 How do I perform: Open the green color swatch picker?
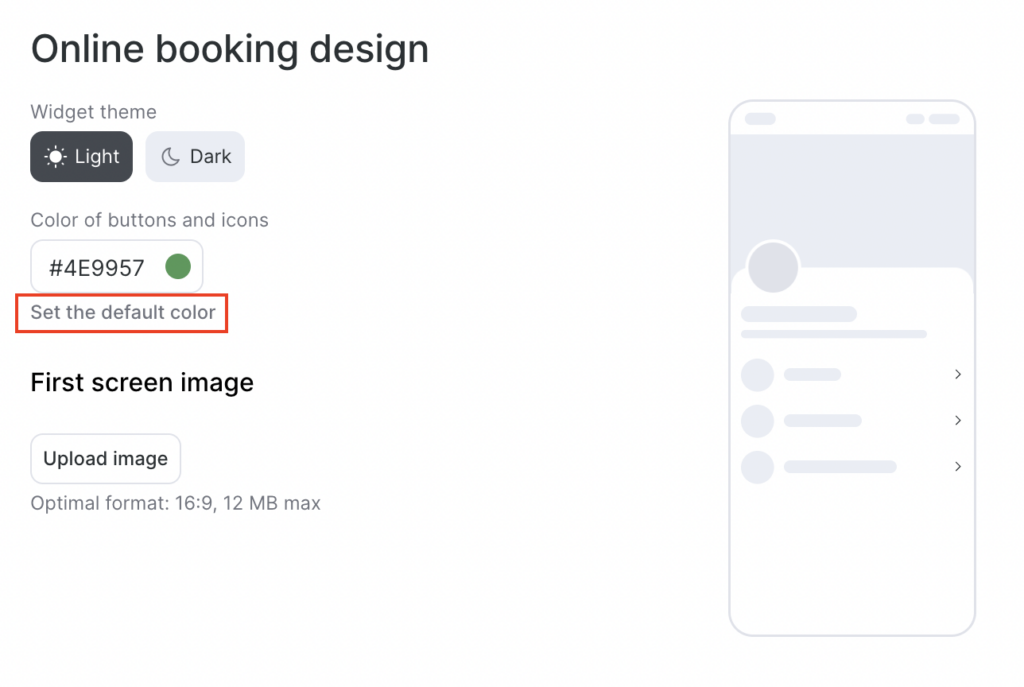pos(178,267)
